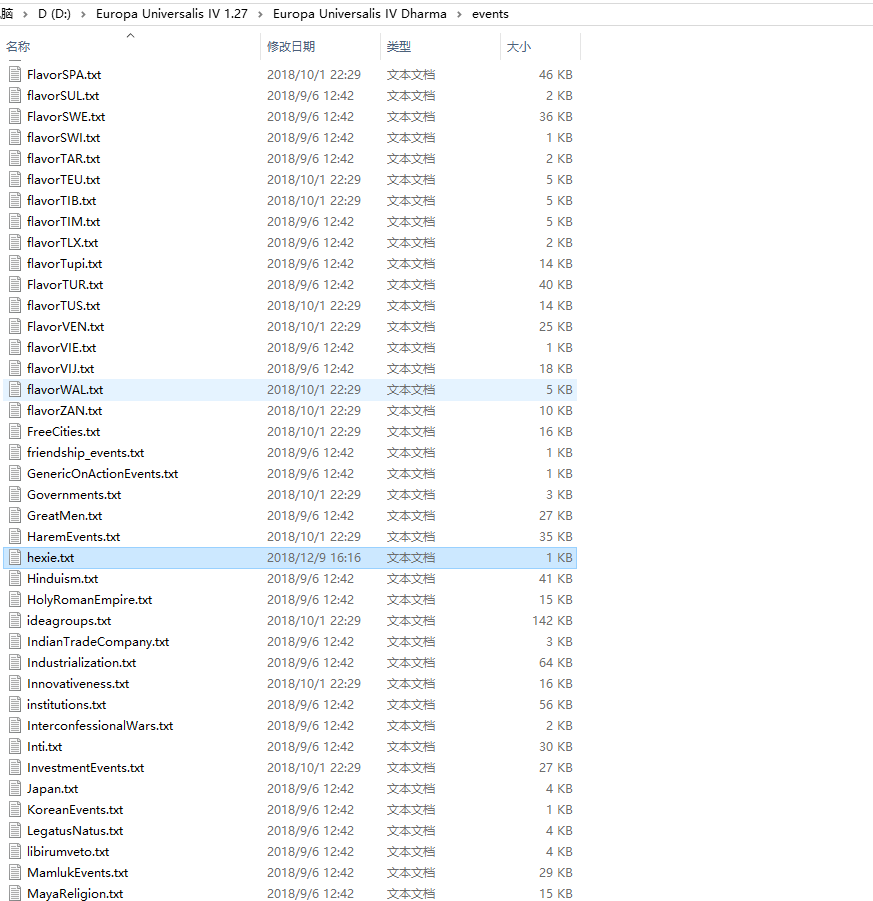Click the flavorSUL.txt file icon

15,95
